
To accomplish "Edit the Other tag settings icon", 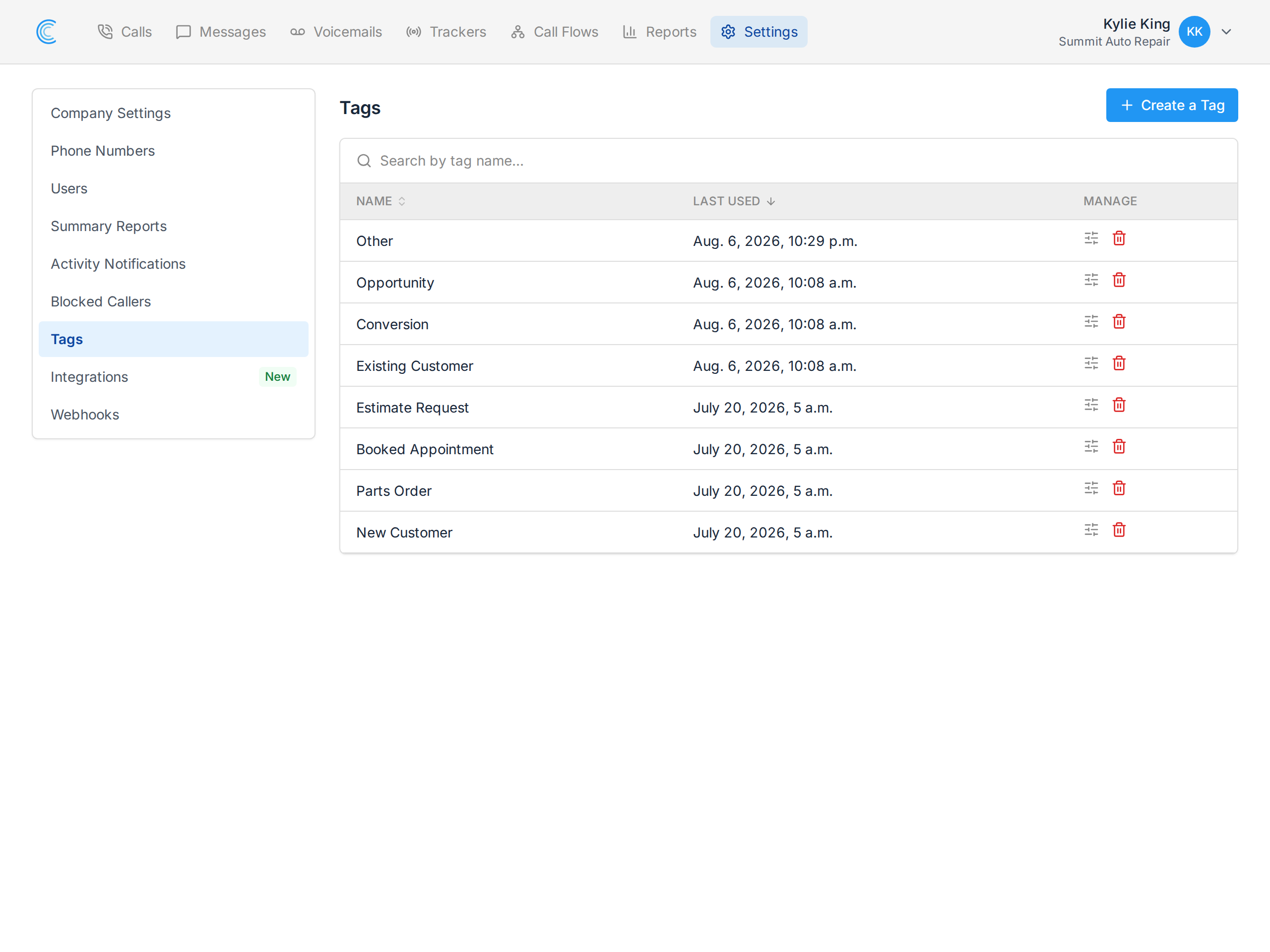I will 1091,238.
